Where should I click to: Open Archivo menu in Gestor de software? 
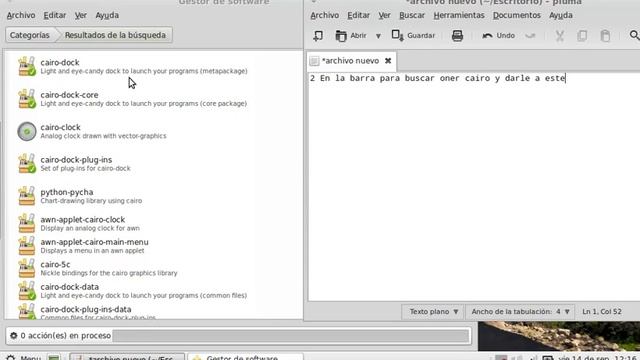click(x=21, y=15)
